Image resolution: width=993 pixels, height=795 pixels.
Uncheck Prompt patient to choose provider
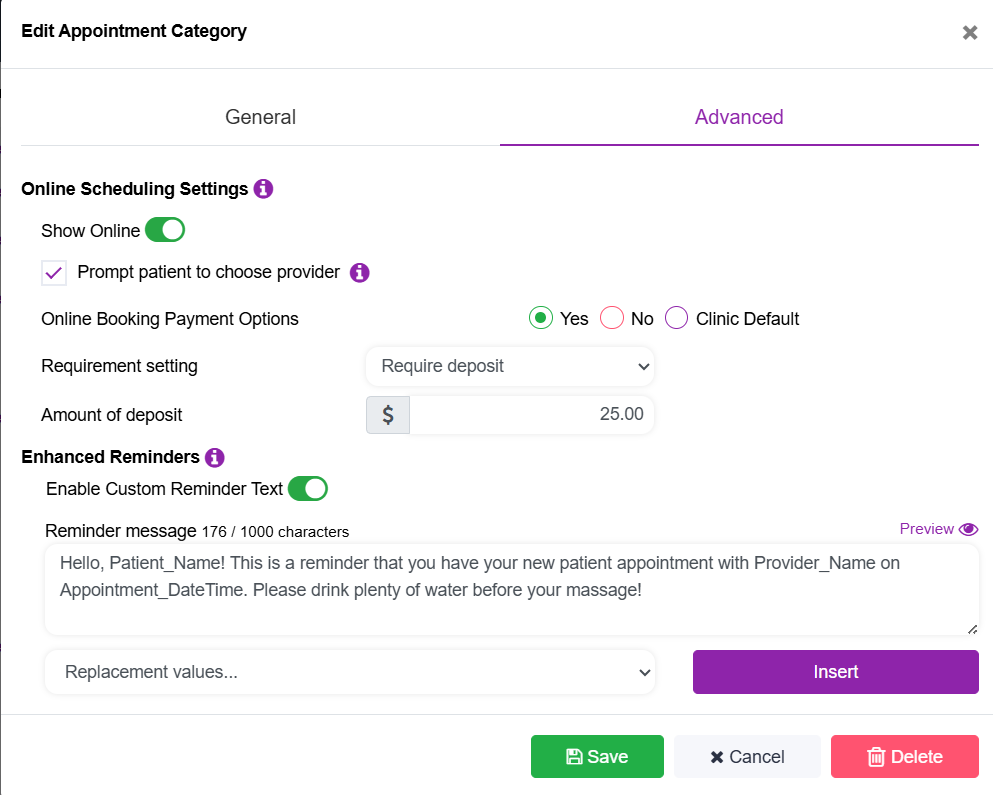tap(54, 273)
